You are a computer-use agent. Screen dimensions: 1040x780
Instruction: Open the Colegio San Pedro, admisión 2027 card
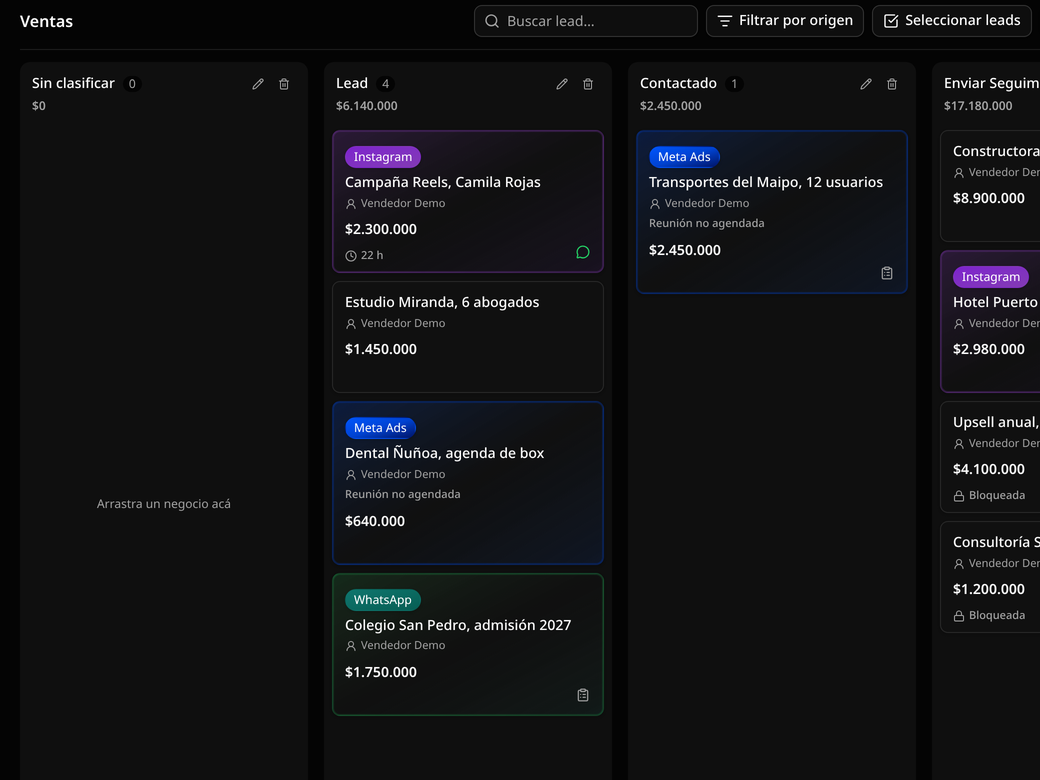tap(468, 645)
